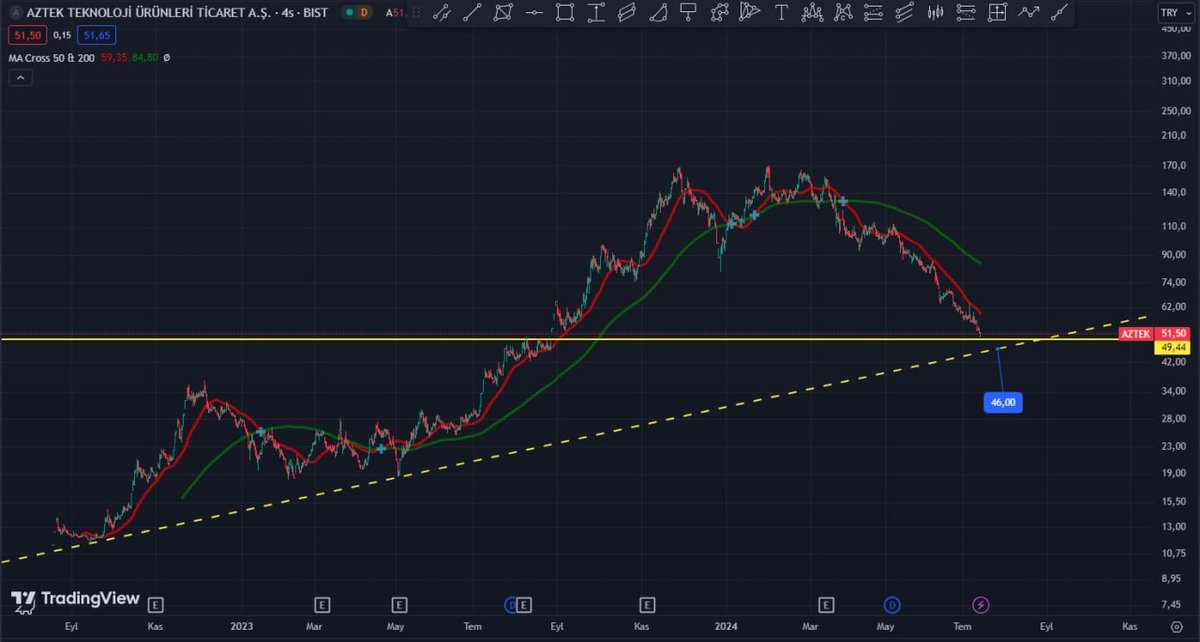This screenshot has width=1200, height=642.
Task: Select the rectangle drawing tool
Action: (x=565, y=13)
